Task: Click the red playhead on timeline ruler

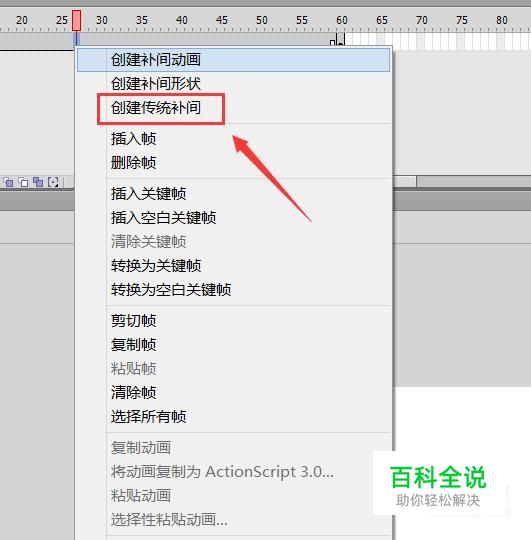Action: point(76,20)
